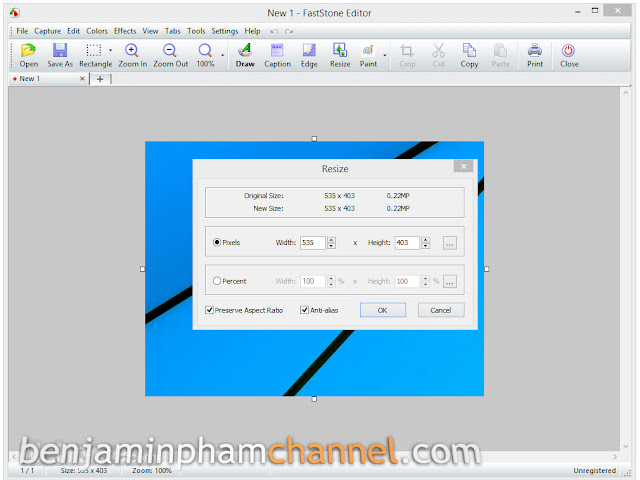
Task: Click pixel Height spinner arrows
Action: [426, 243]
